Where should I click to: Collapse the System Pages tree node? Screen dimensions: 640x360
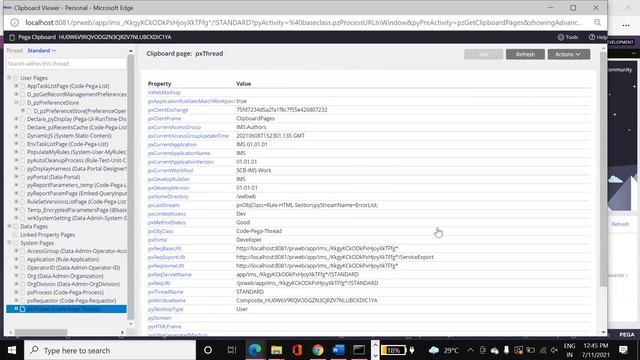point(9,243)
